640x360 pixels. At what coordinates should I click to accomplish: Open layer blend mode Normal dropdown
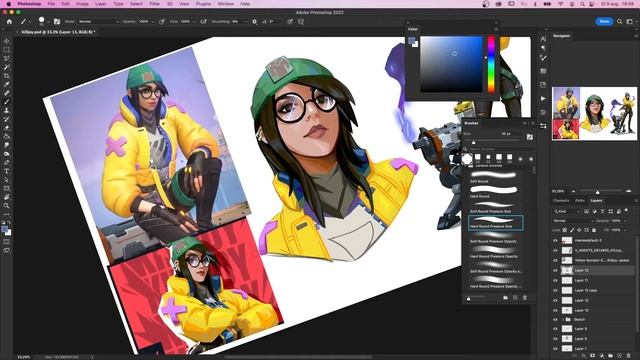tap(573, 221)
